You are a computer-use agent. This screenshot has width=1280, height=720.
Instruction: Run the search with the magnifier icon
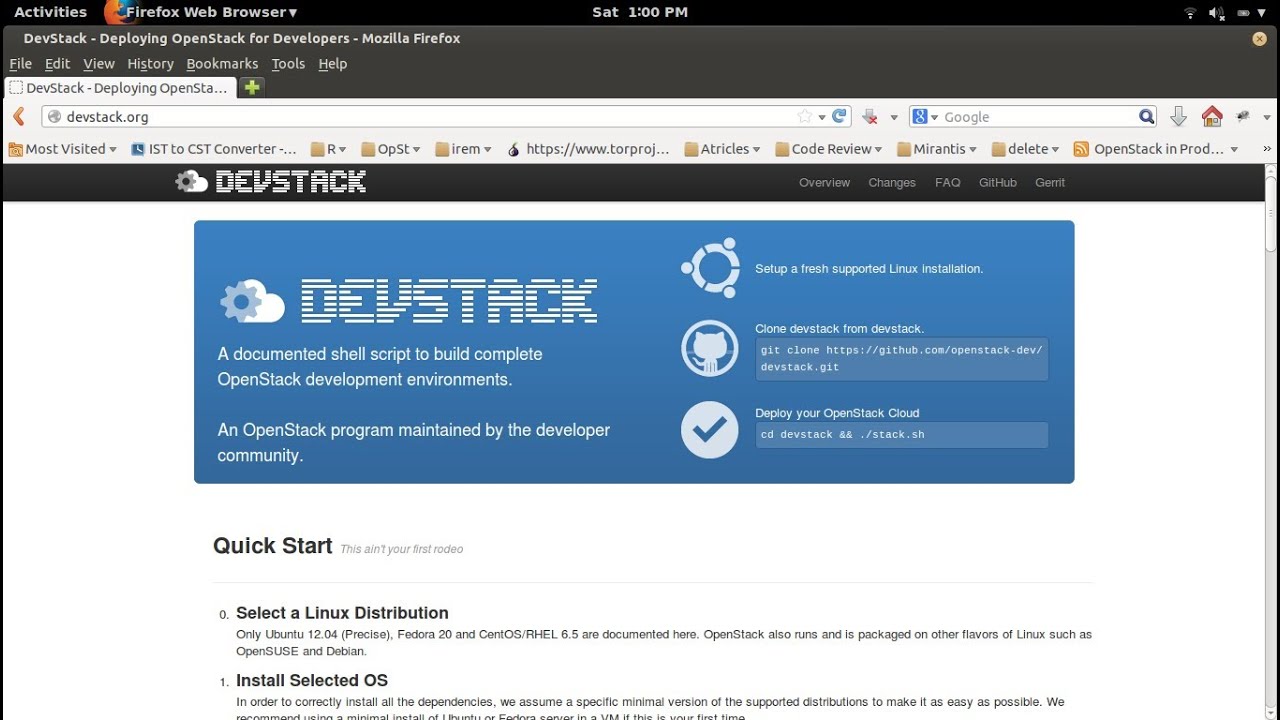click(1146, 117)
